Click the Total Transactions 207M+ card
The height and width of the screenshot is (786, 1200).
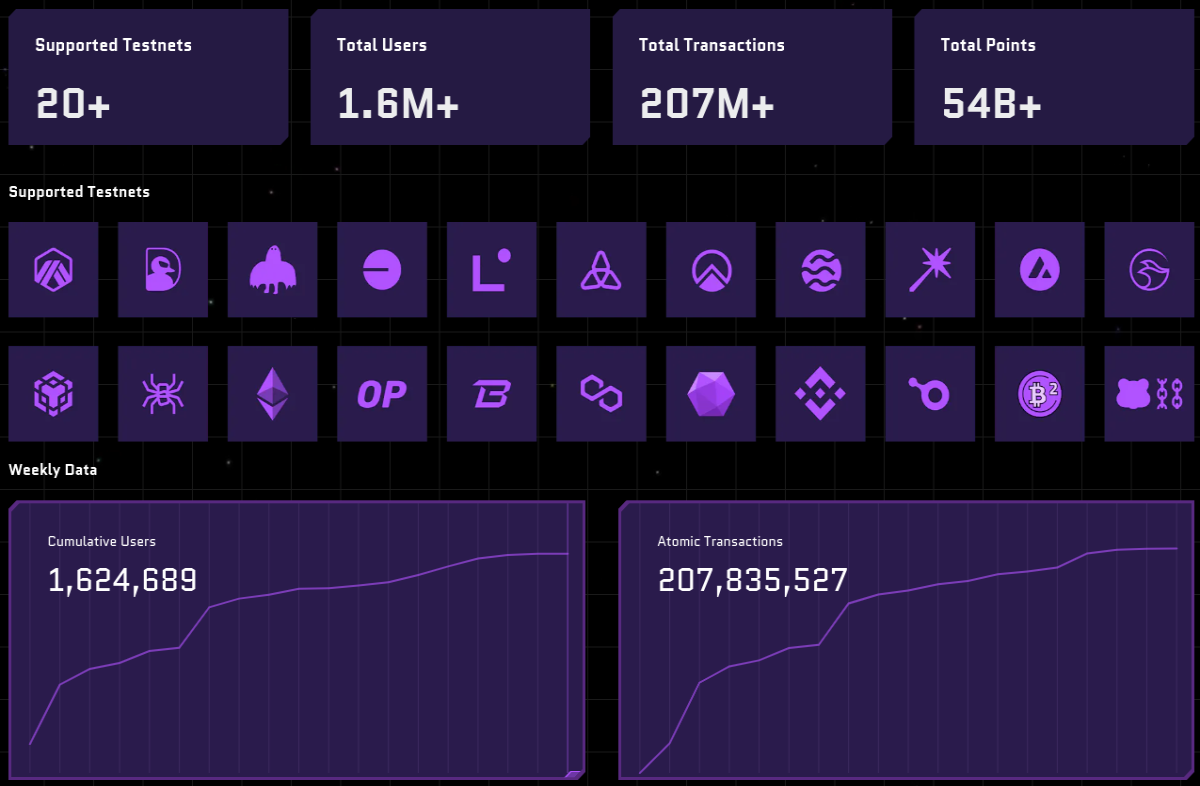click(752, 78)
